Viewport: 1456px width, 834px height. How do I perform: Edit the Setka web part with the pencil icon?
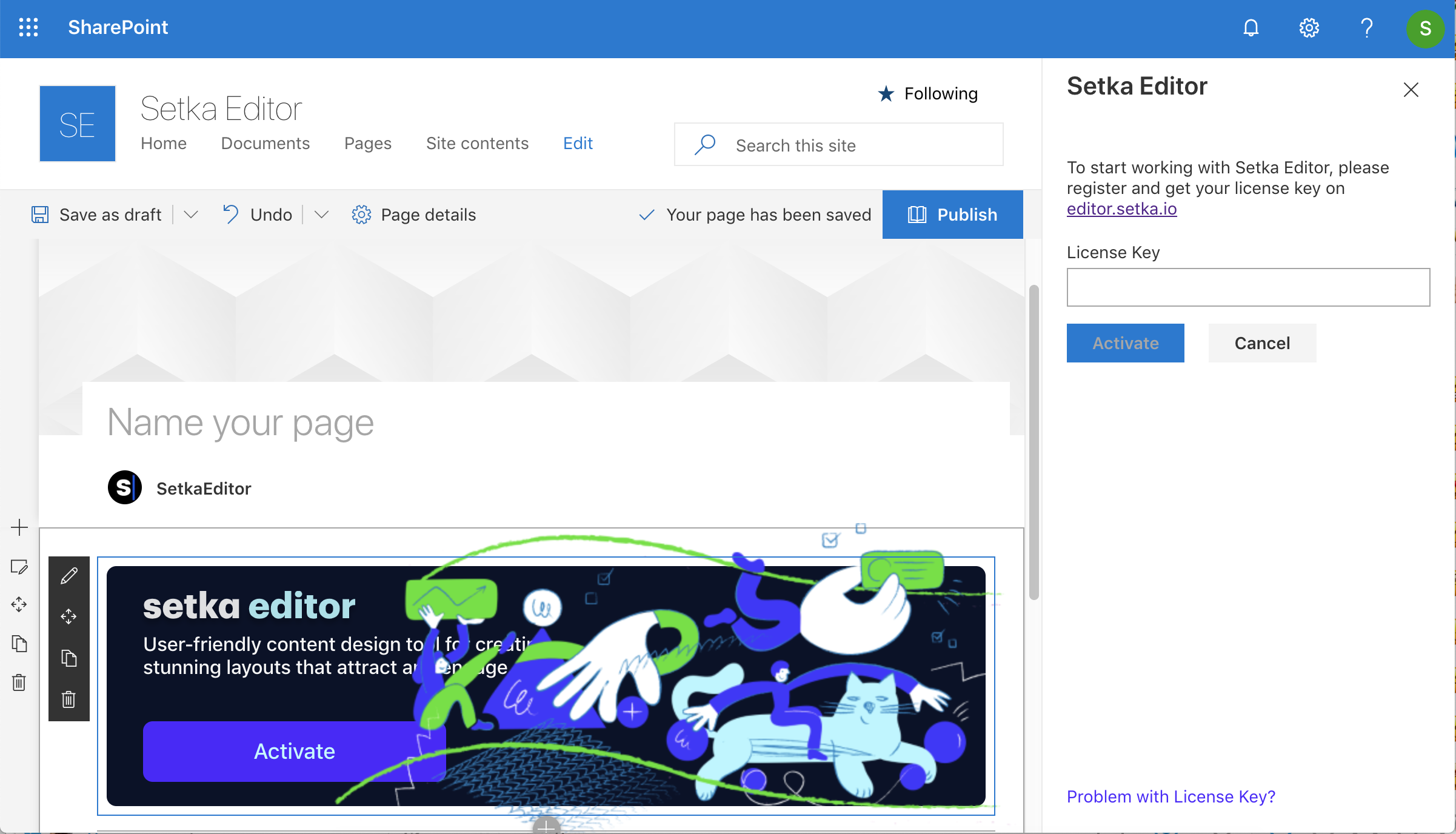(x=68, y=575)
